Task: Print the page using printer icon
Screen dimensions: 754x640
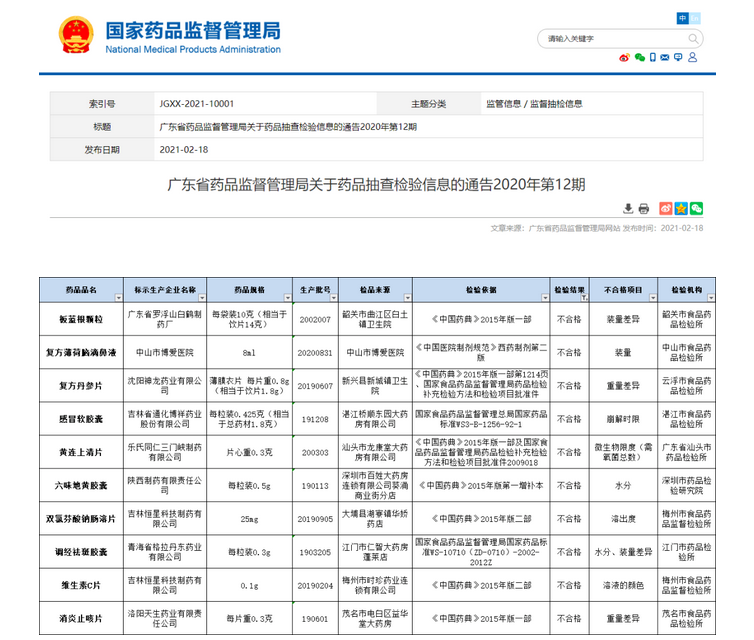Action: (x=644, y=208)
